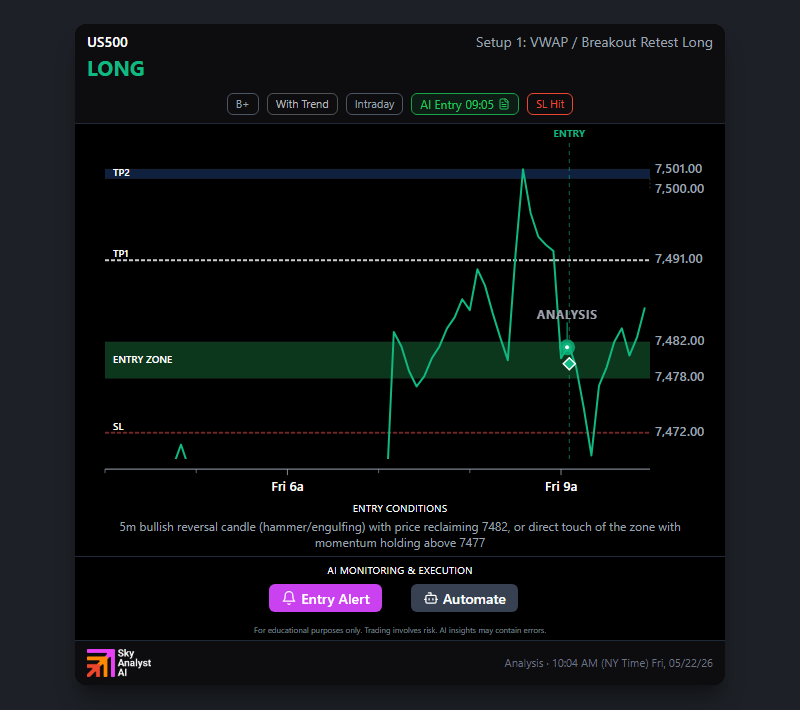The height and width of the screenshot is (710, 800).
Task: Click the TP1 level label
Action: [121, 253]
